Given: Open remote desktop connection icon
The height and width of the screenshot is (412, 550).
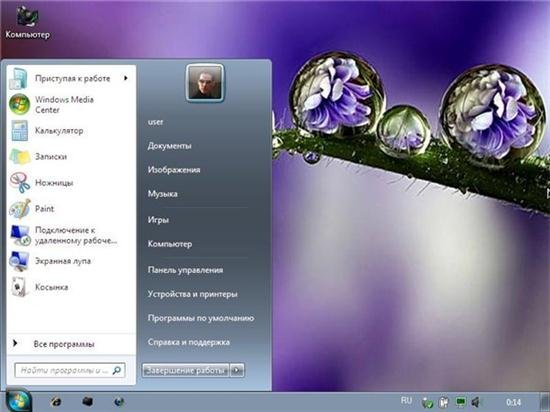Looking at the screenshot, I should (x=20, y=235).
